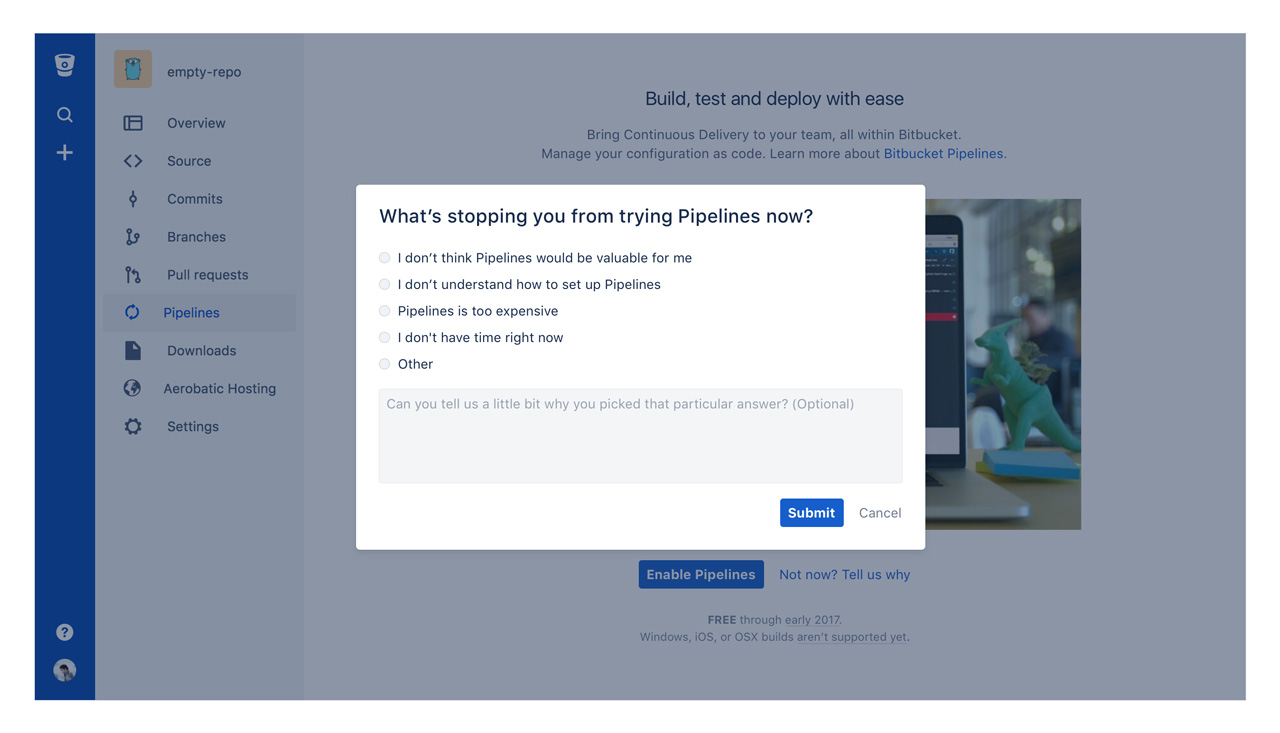This screenshot has height=733, width=1280.
Task: Click the empty-repo repository avatar
Action: click(x=132, y=70)
